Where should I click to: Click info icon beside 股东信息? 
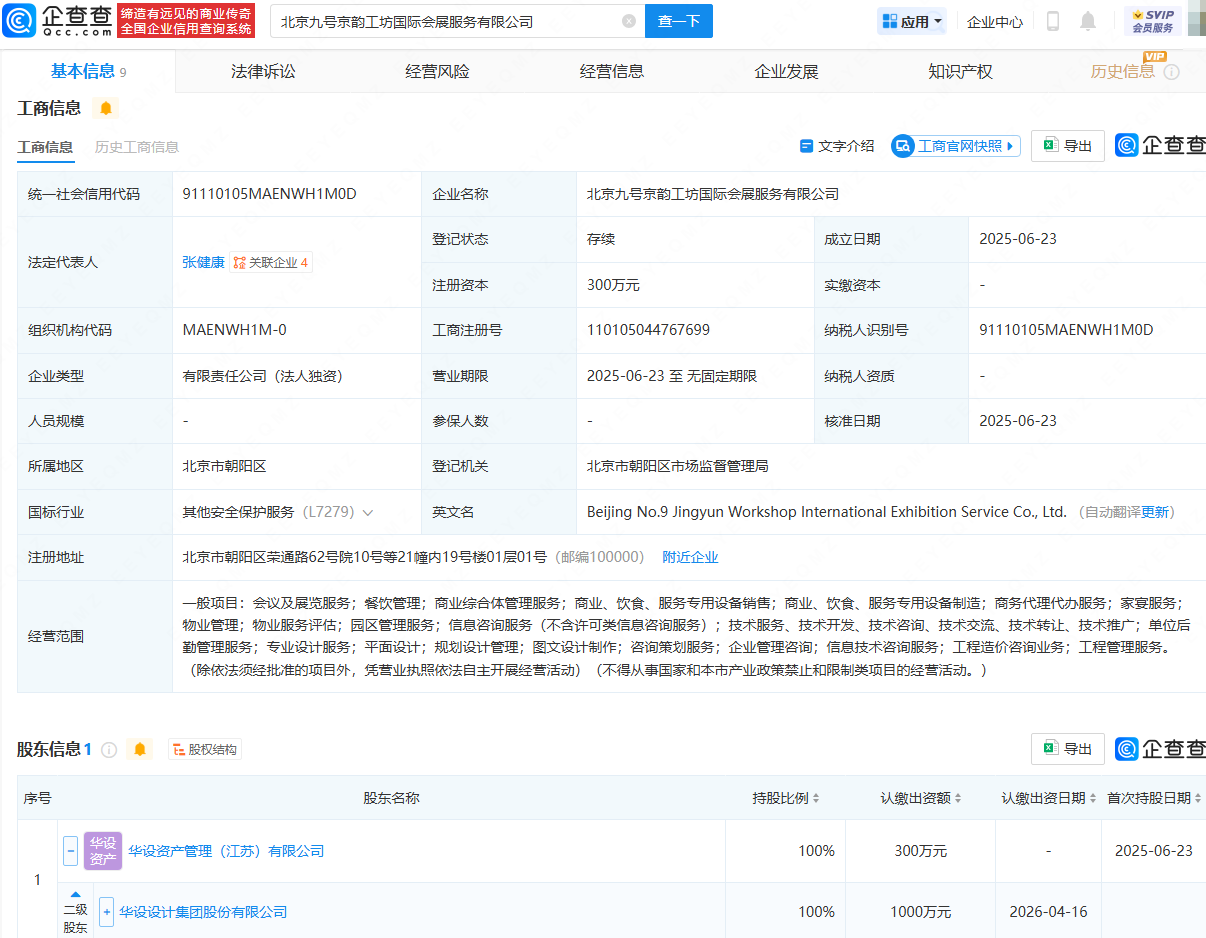[109, 749]
